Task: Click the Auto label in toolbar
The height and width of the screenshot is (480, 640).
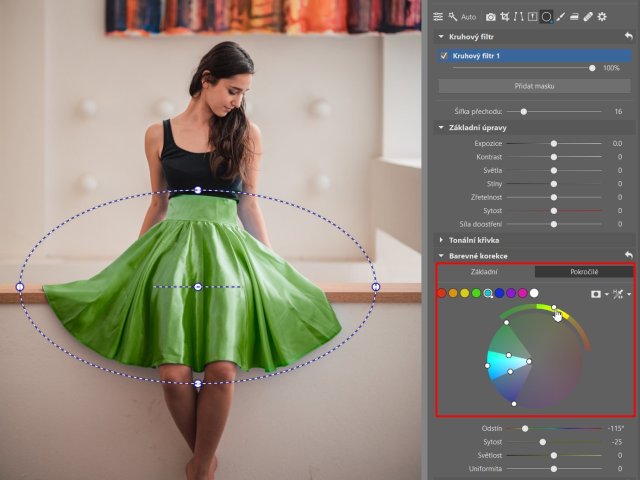Action: click(x=469, y=17)
